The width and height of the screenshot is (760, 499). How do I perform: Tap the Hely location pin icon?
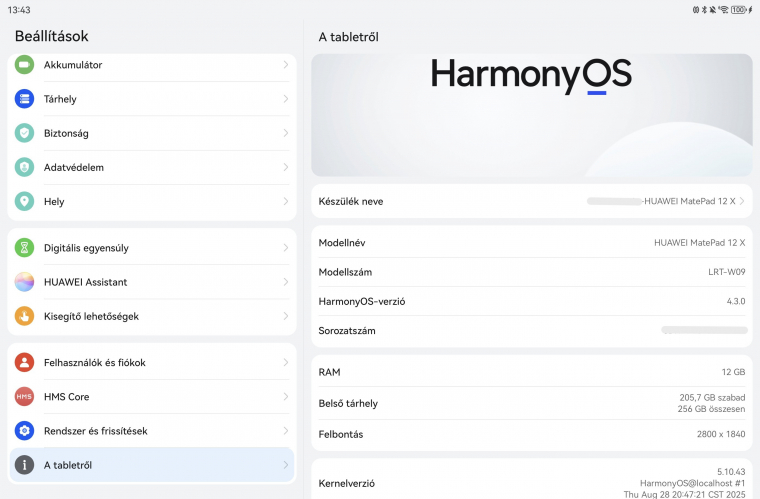pos(25,201)
